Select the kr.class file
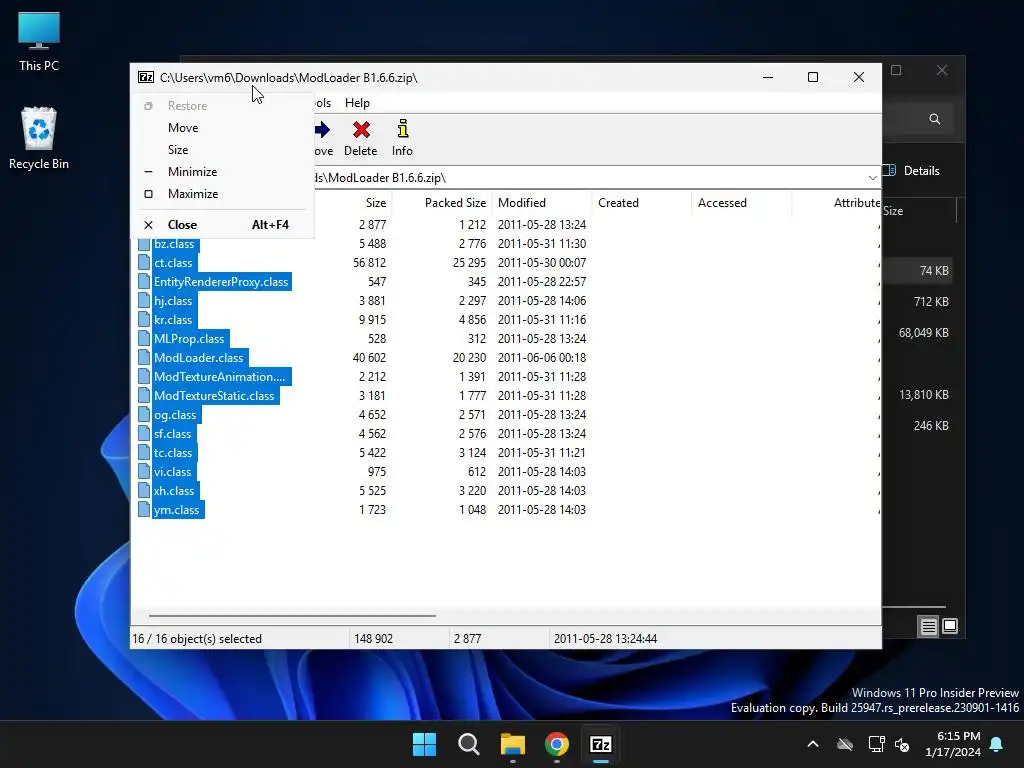 pyautogui.click(x=173, y=319)
